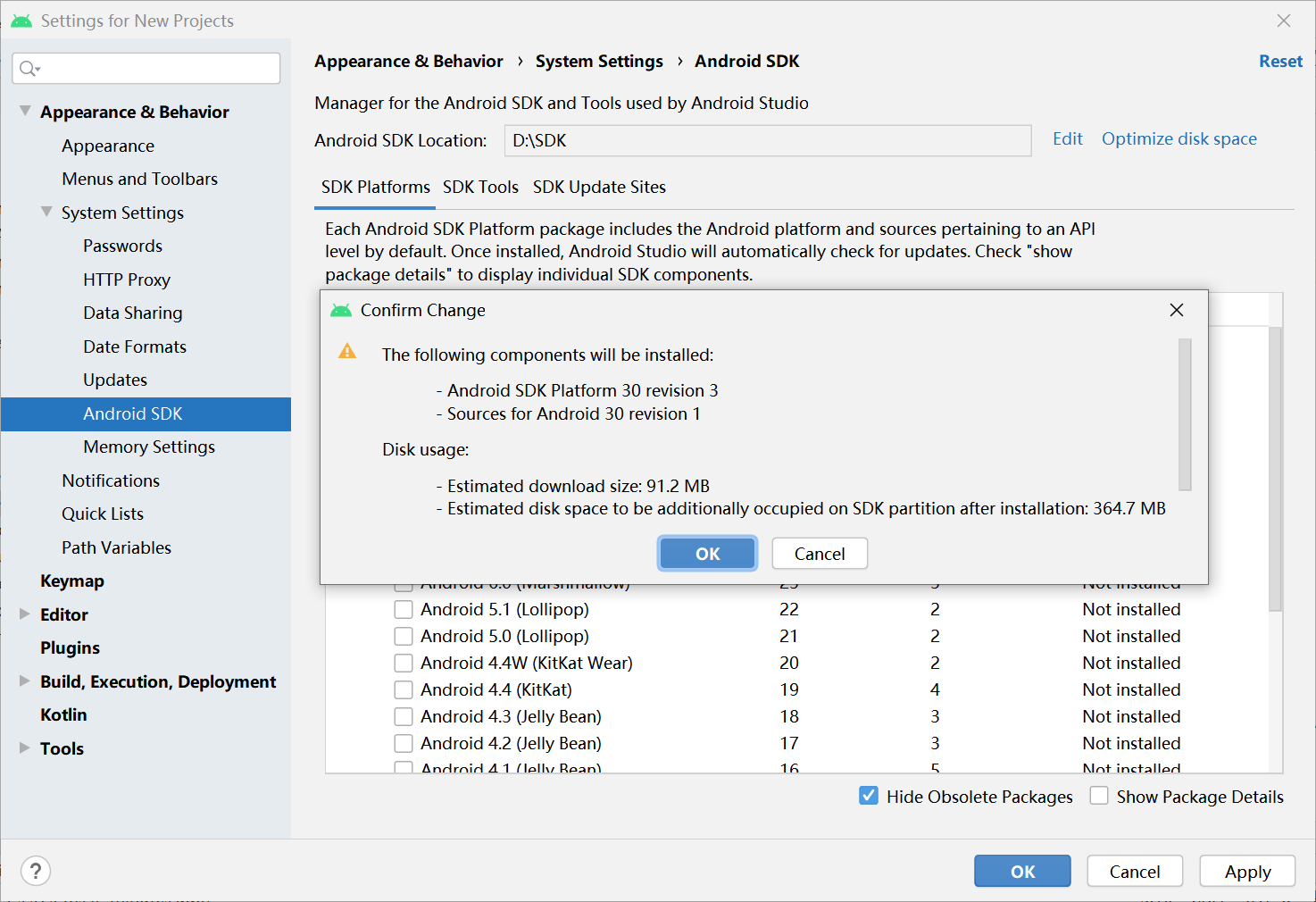Select Passwords in settings tree
The height and width of the screenshot is (902, 1316).
pyautogui.click(x=123, y=246)
